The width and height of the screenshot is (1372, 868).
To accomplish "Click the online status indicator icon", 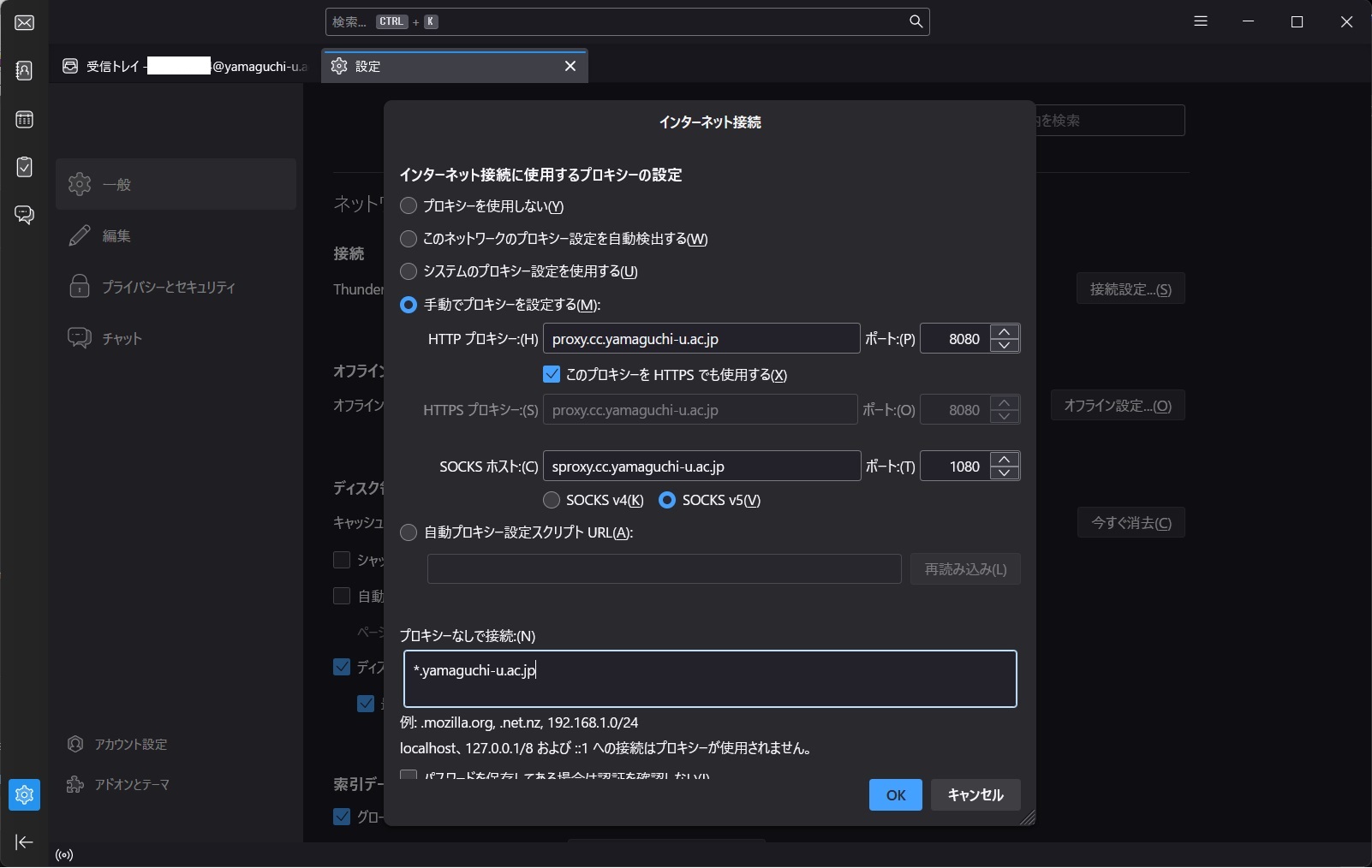I will 64,854.
